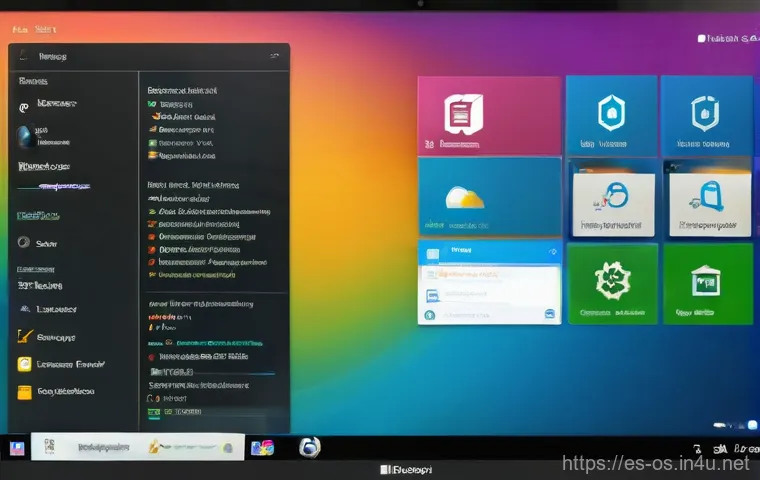Viewport: 760px width, 480px height.
Task: Open the green tile with storefront icon
Action: point(708,284)
